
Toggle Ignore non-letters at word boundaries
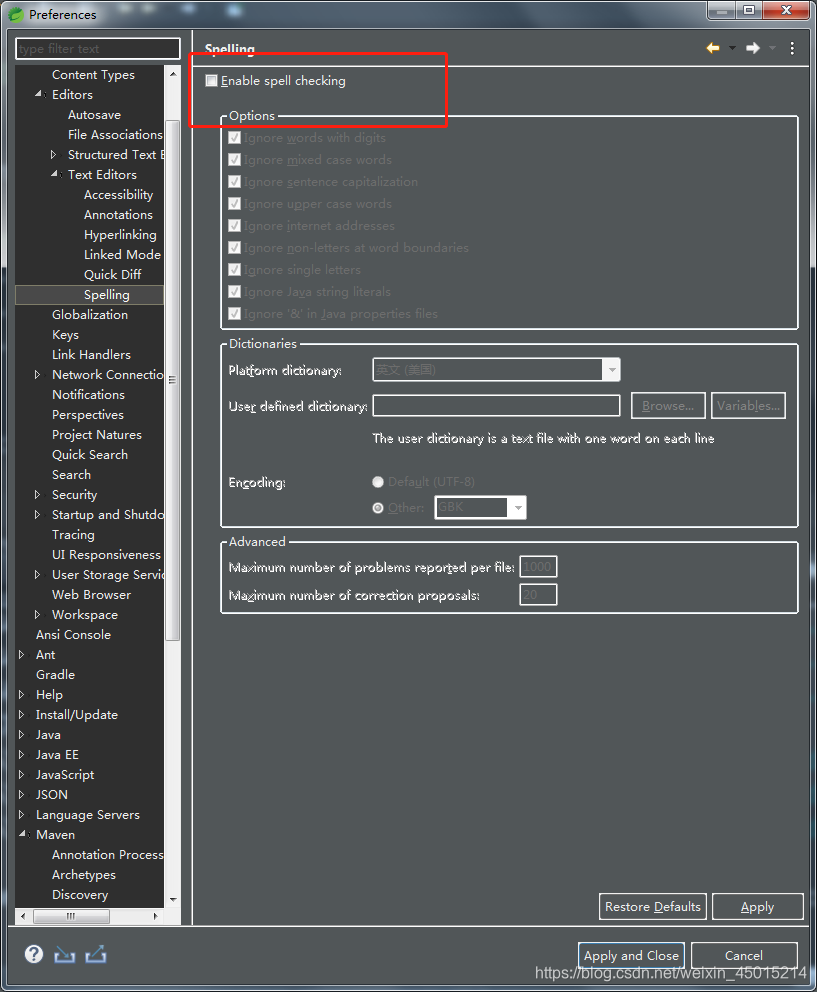pos(234,247)
